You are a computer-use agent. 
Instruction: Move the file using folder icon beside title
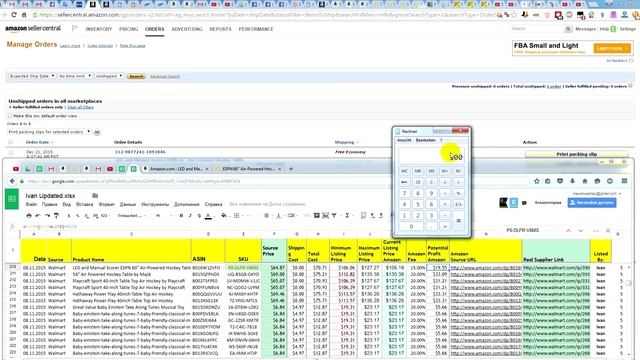tap(95, 196)
